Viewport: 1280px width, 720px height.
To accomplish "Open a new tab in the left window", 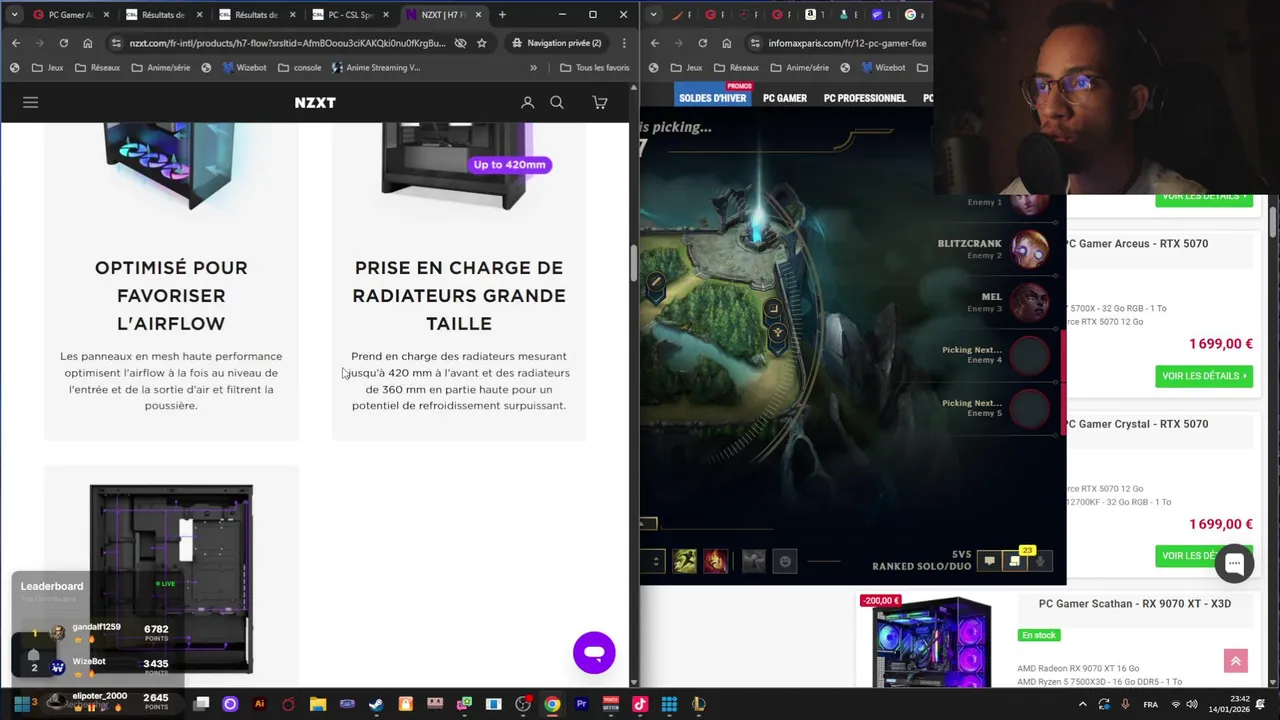I will point(502,15).
